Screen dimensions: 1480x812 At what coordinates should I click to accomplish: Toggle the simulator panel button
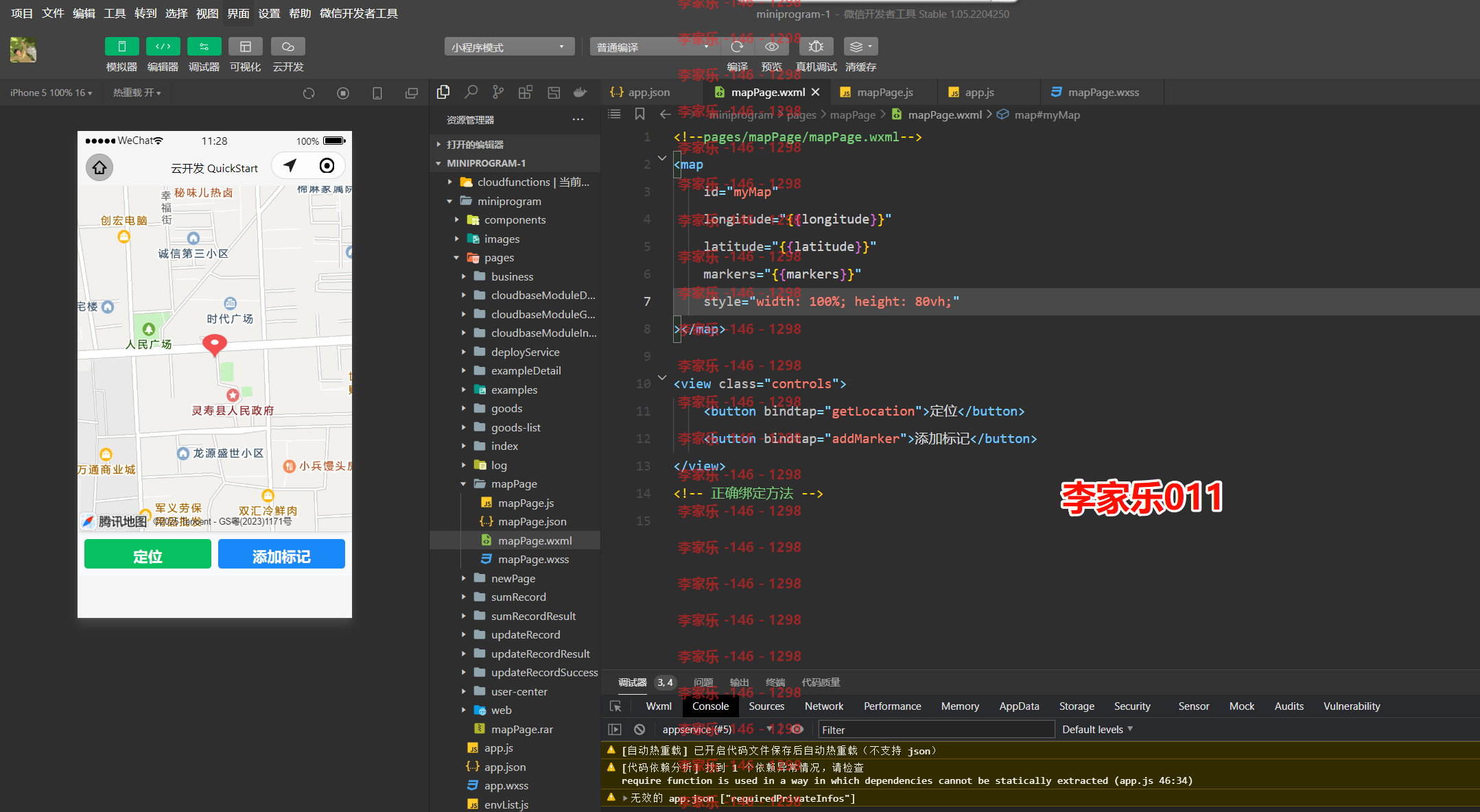pyautogui.click(x=121, y=47)
